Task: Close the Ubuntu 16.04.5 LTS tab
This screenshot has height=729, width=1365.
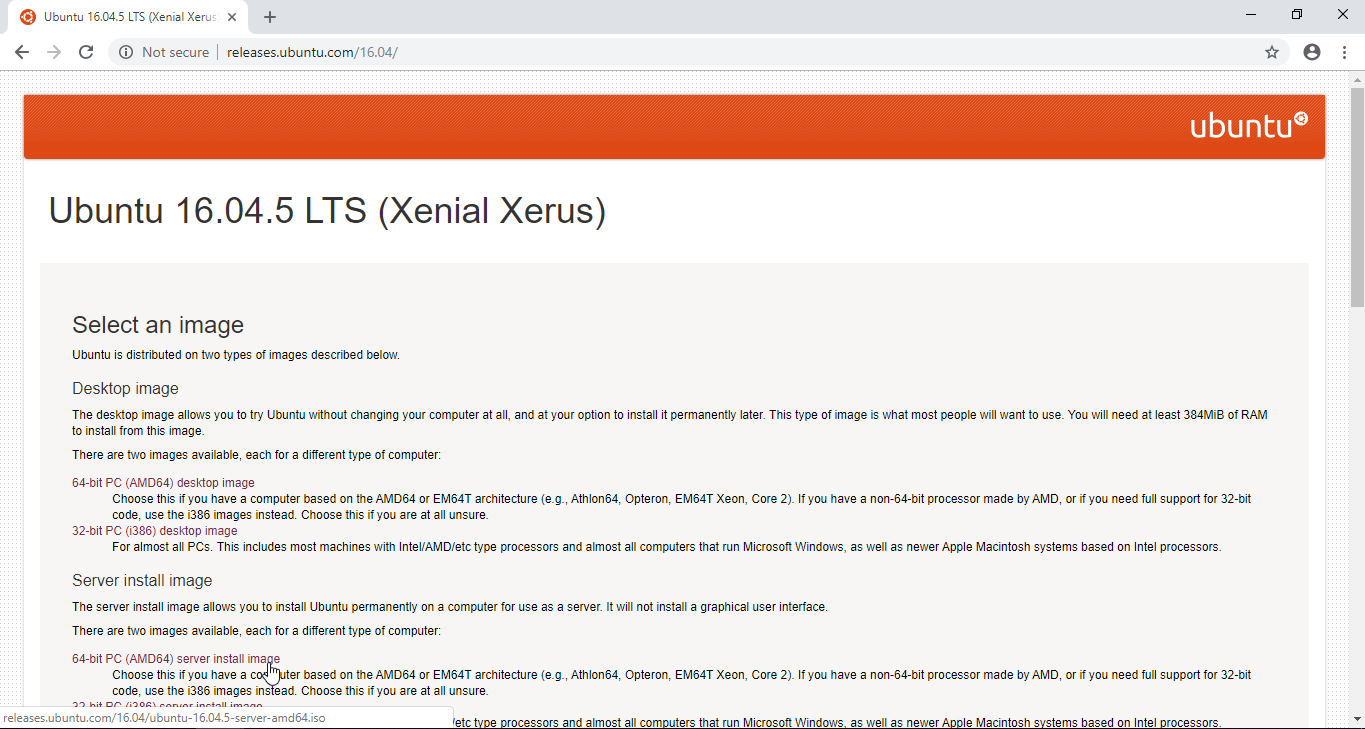Action: click(233, 17)
